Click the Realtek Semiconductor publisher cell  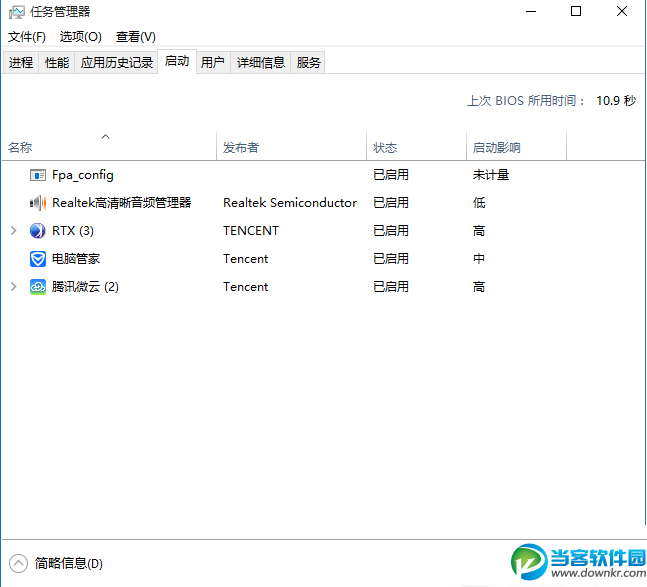[290, 203]
